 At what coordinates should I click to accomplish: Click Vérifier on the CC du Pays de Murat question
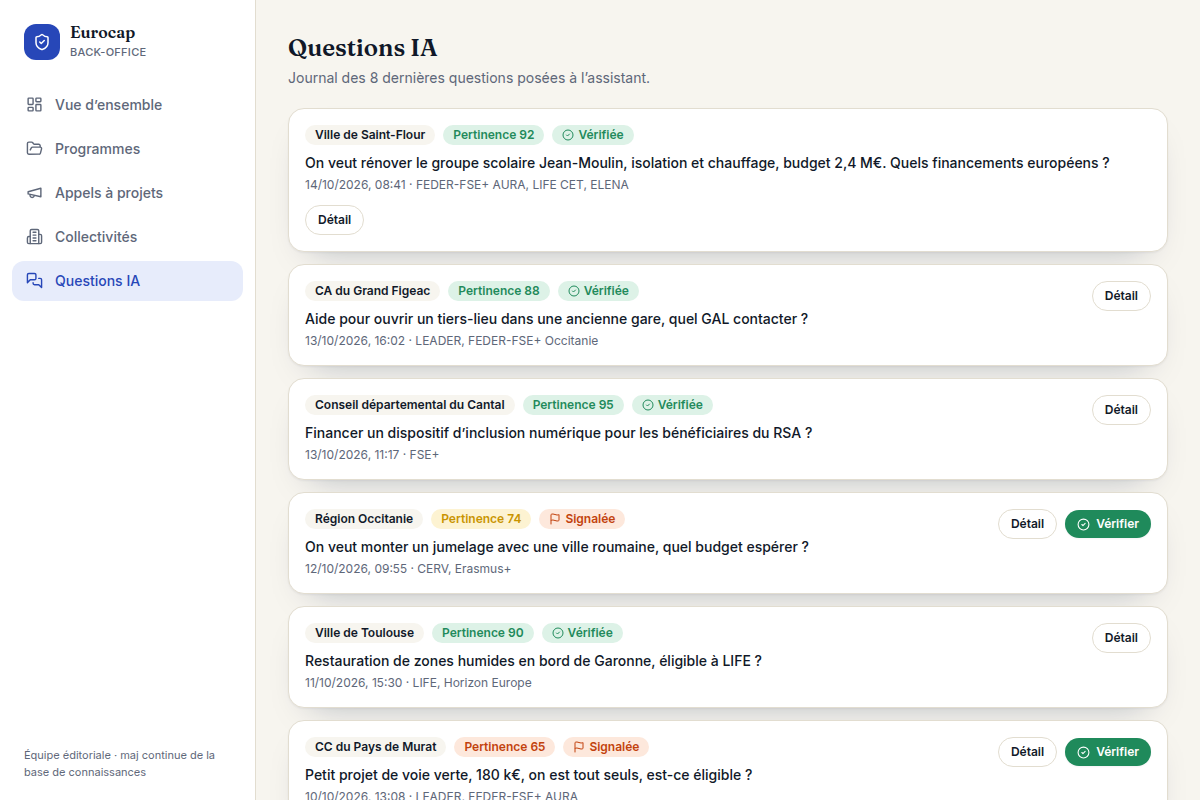(x=1108, y=752)
